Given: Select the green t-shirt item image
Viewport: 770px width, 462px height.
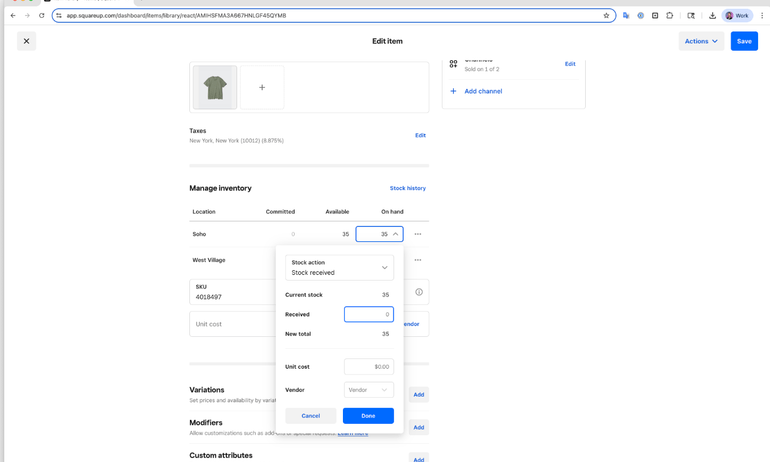Looking at the screenshot, I should coord(215,87).
